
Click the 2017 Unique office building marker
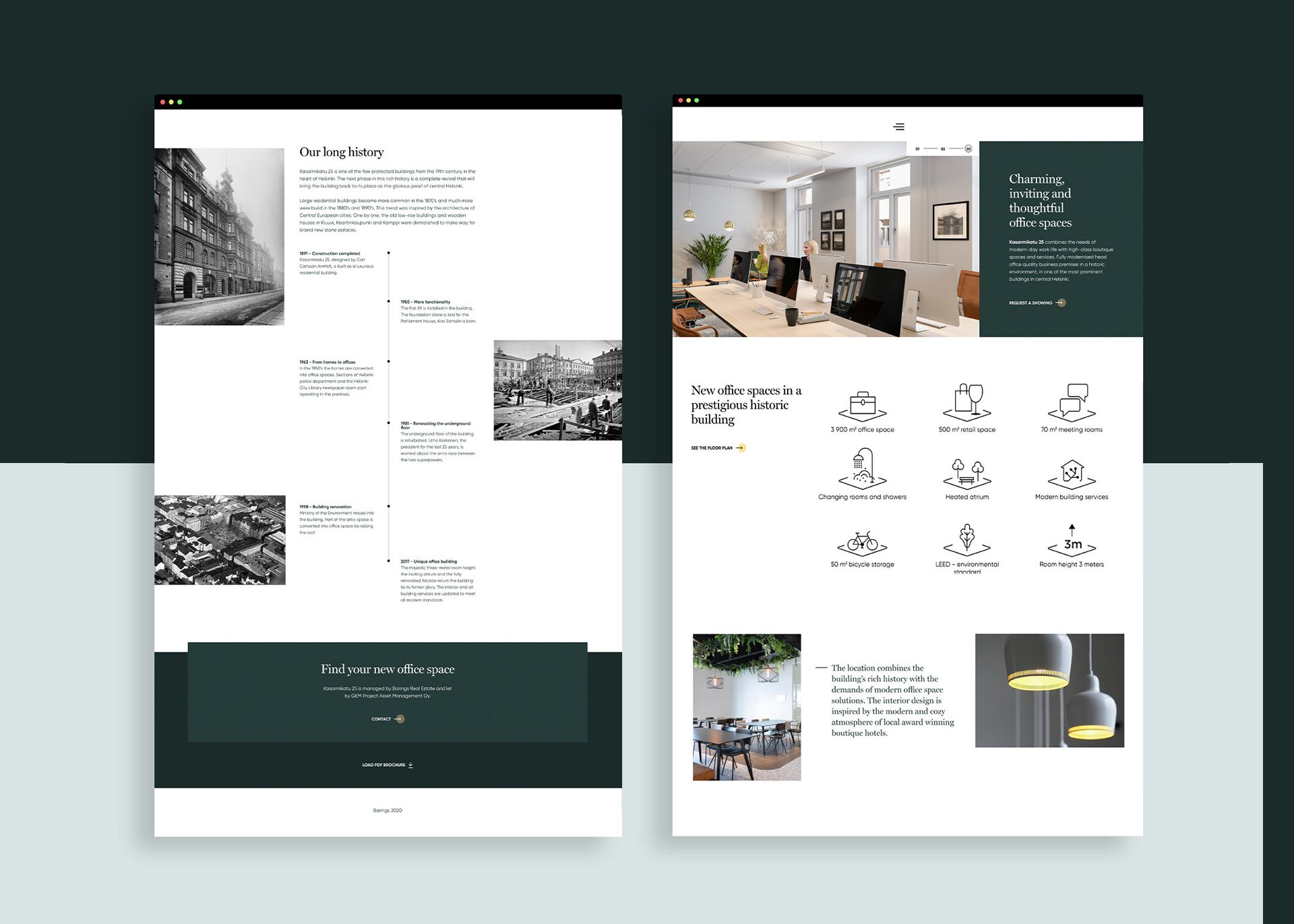click(x=389, y=561)
